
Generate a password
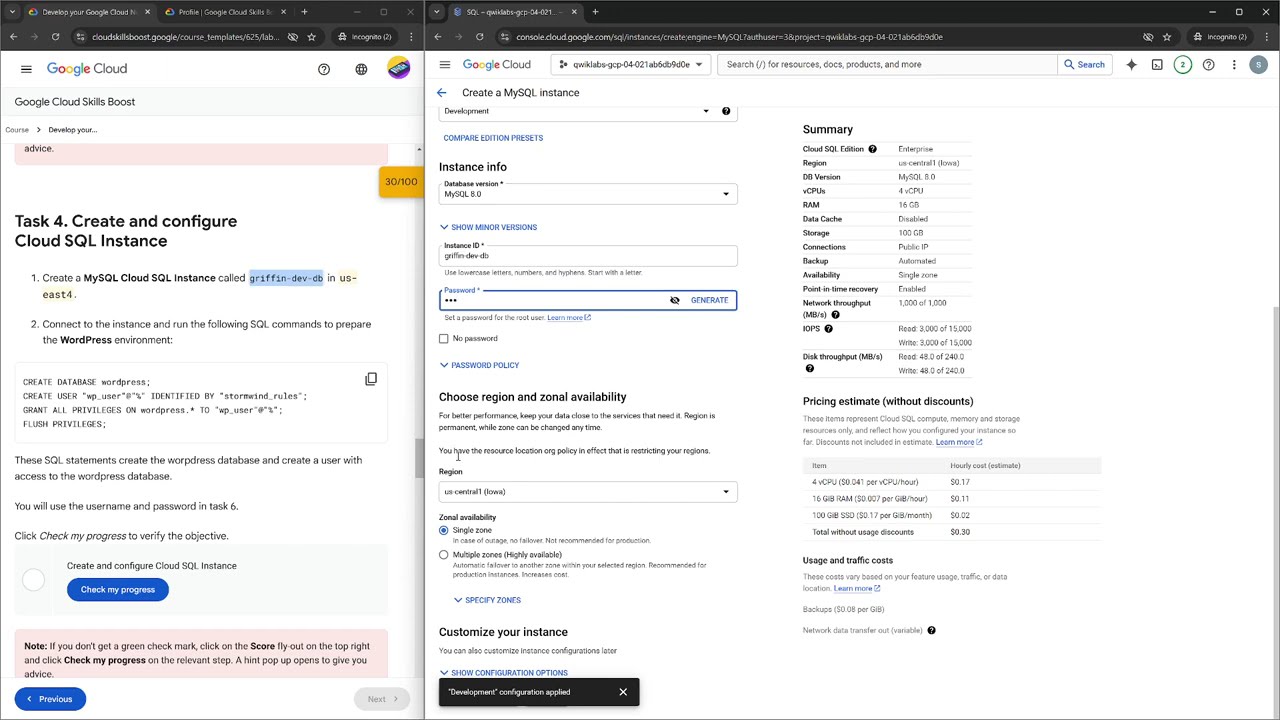click(x=709, y=300)
